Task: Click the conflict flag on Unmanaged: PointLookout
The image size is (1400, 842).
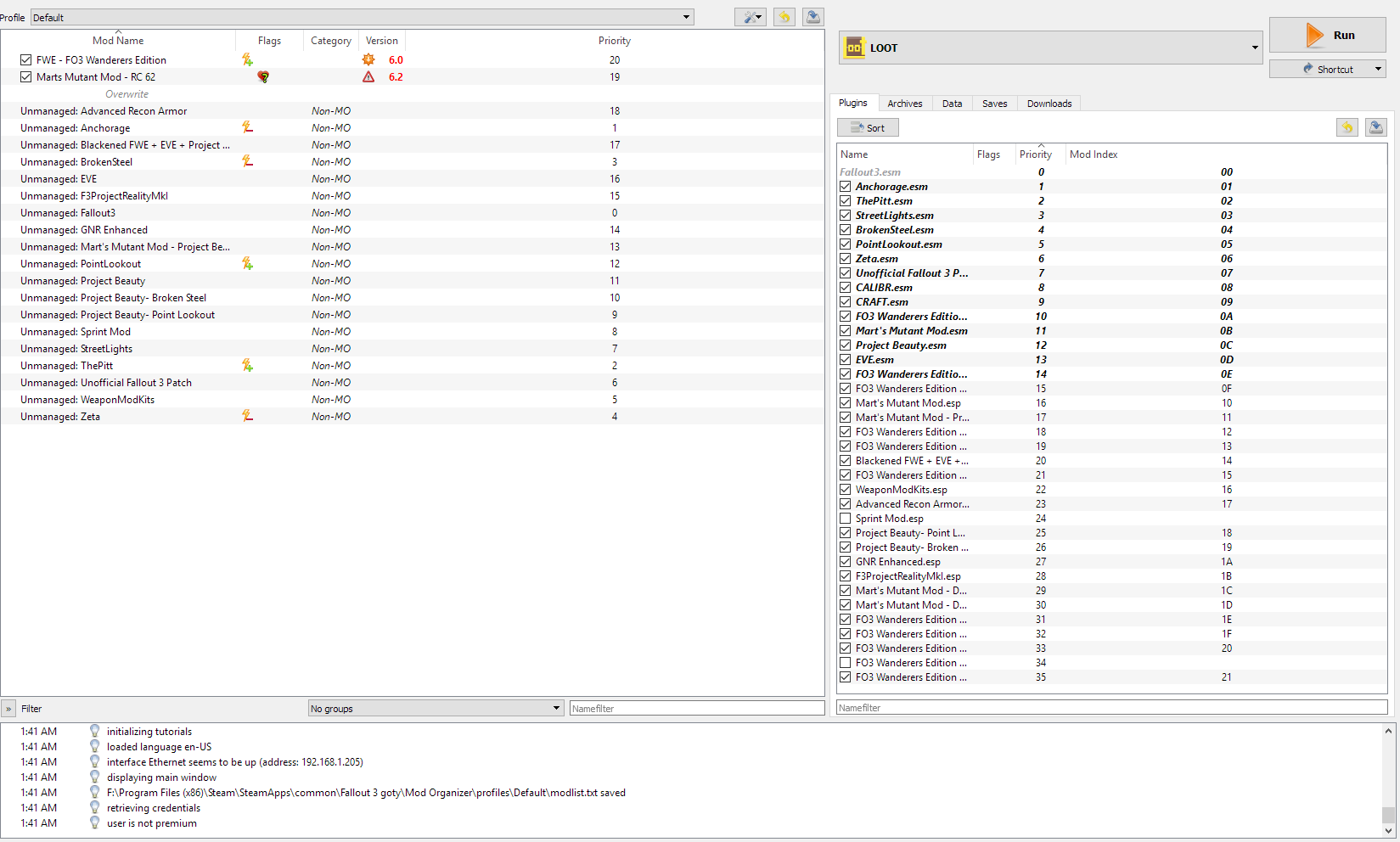Action: click(x=247, y=263)
